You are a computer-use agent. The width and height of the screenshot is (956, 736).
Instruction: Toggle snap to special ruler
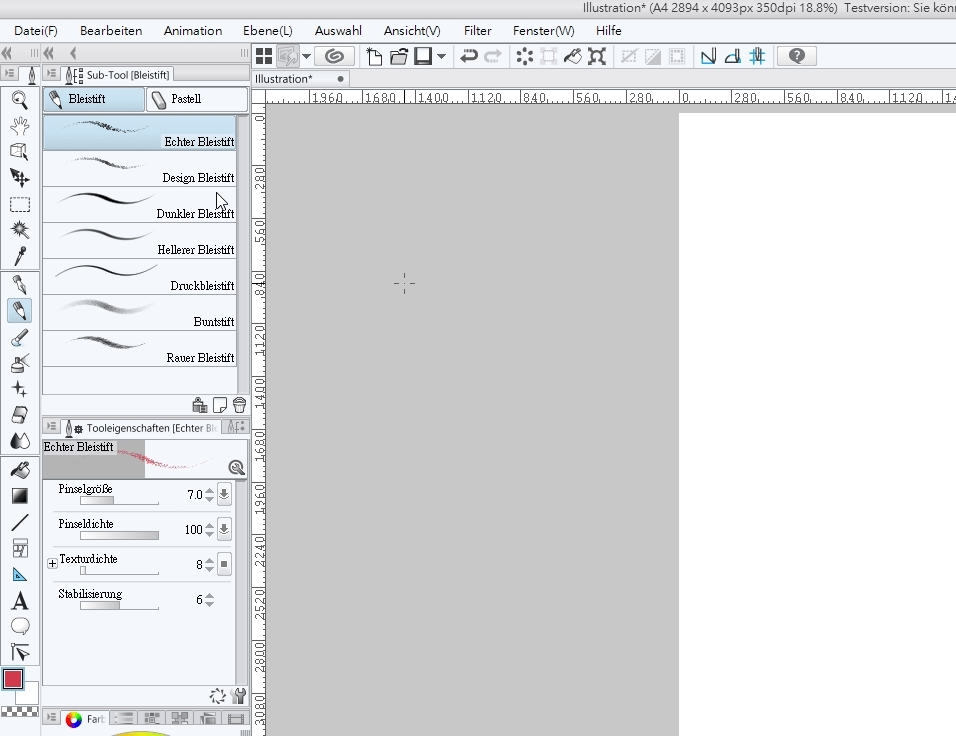click(x=732, y=57)
